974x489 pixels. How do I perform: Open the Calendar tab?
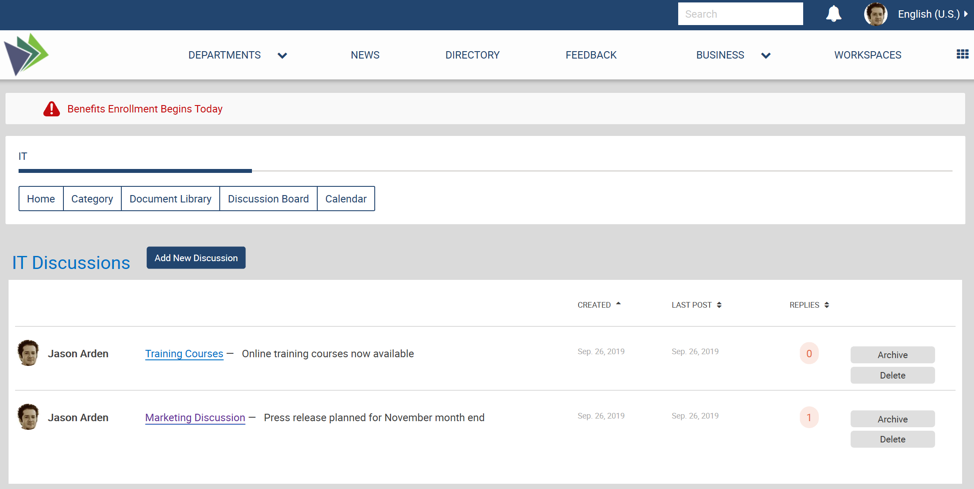[346, 199]
